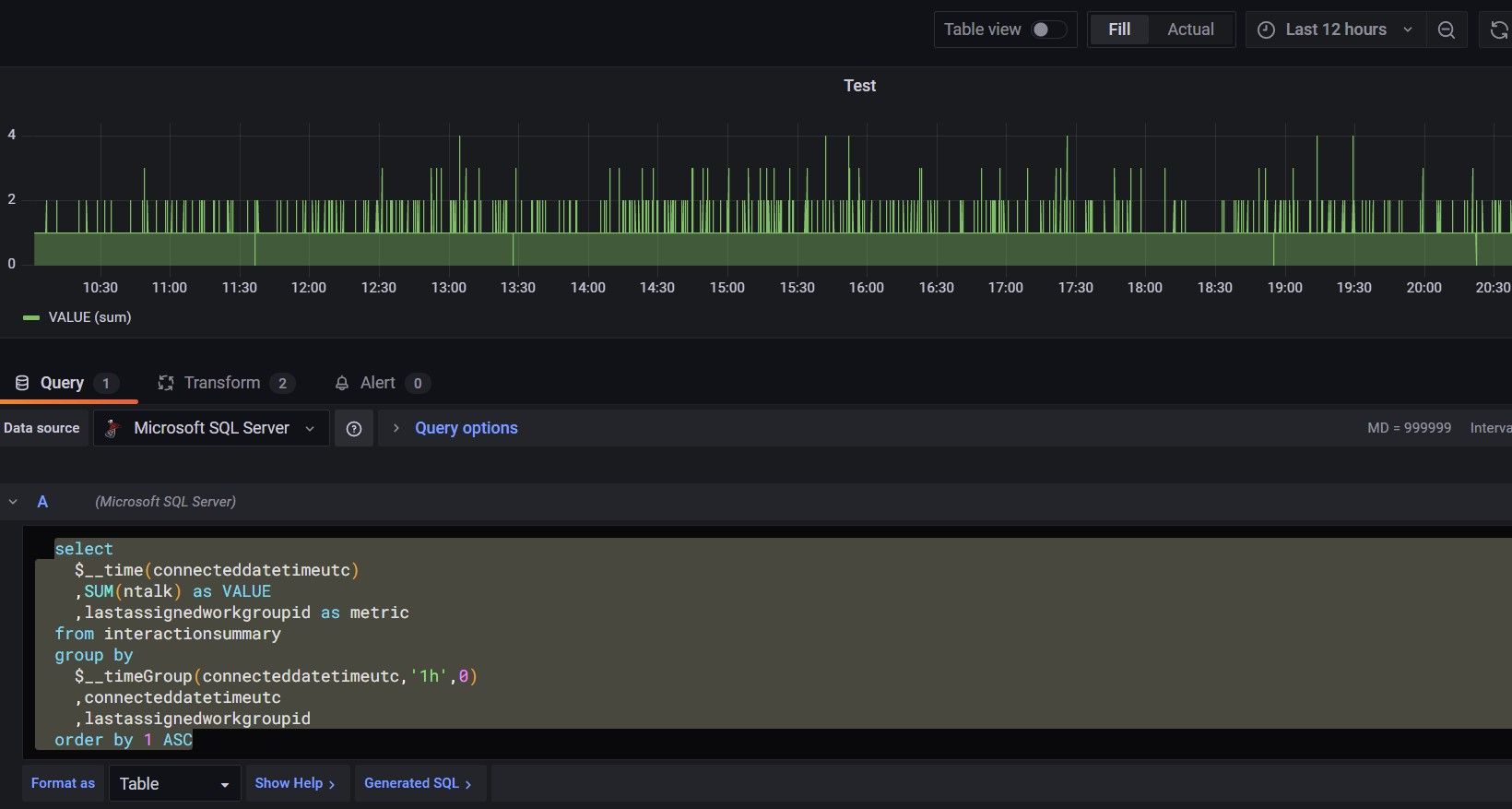Click Show Help link
1512x809 pixels.
(295, 783)
